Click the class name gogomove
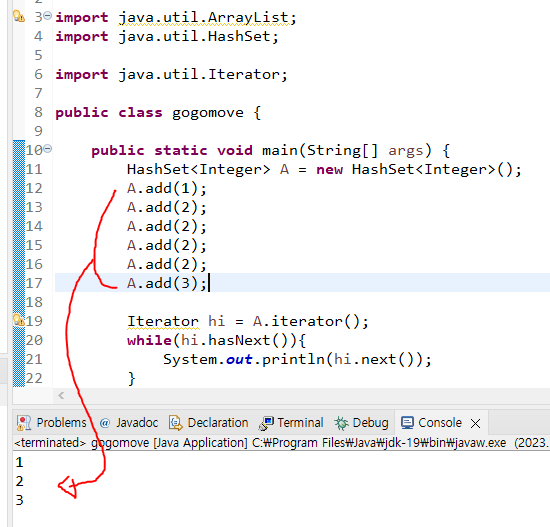The width and height of the screenshot is (550, 527). pyautogui.click(x=208, y=112)
